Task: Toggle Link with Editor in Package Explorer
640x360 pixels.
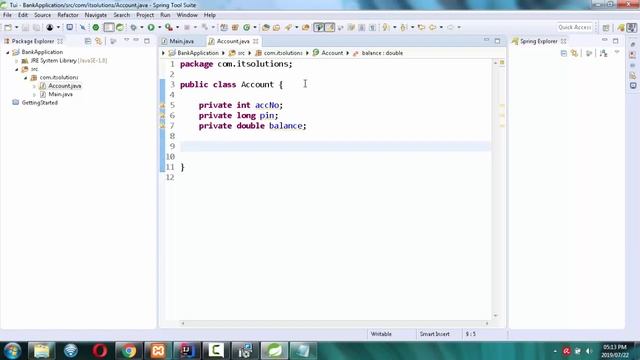Action: coord(98,41)
